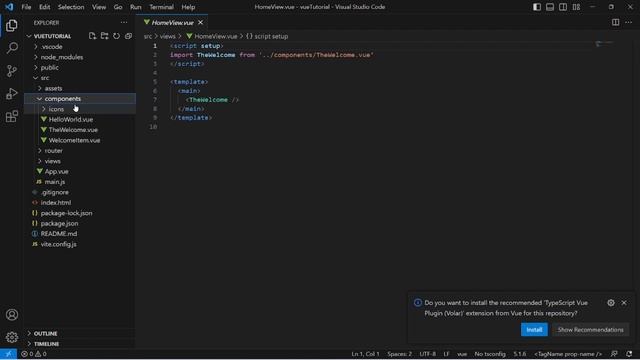Click 'Spaces: 2' indentation setting
The width and height of the screenshot is (640, 360).
coord(400,354)
